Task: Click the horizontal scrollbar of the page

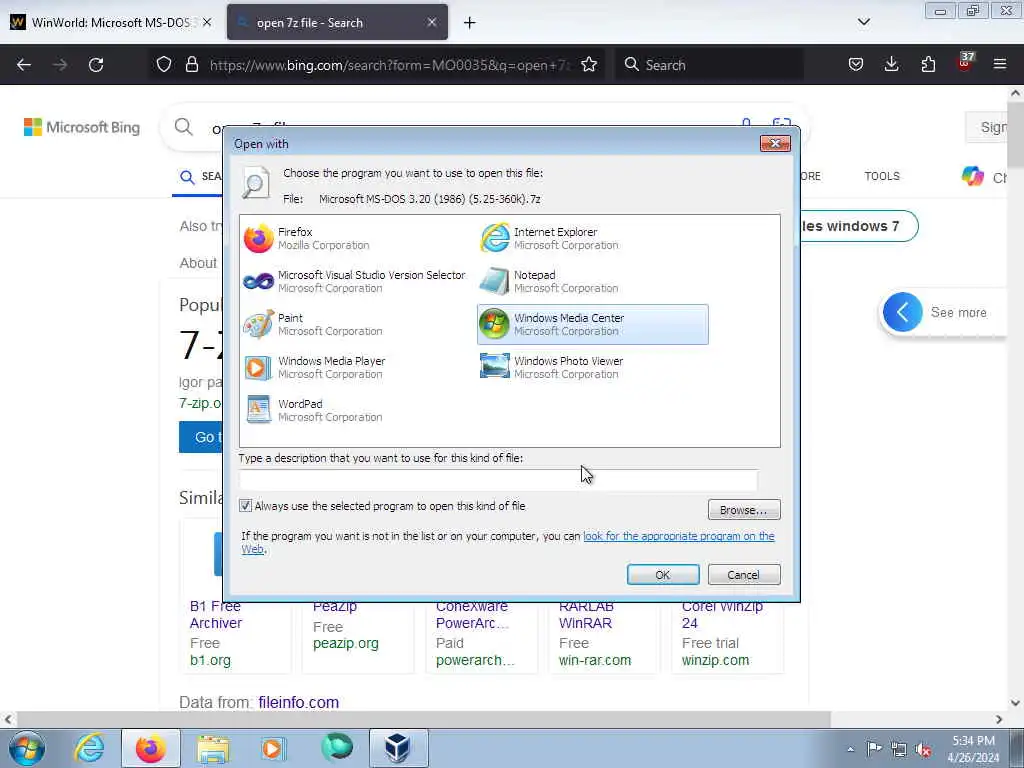Action: click(x=423, y=720)
